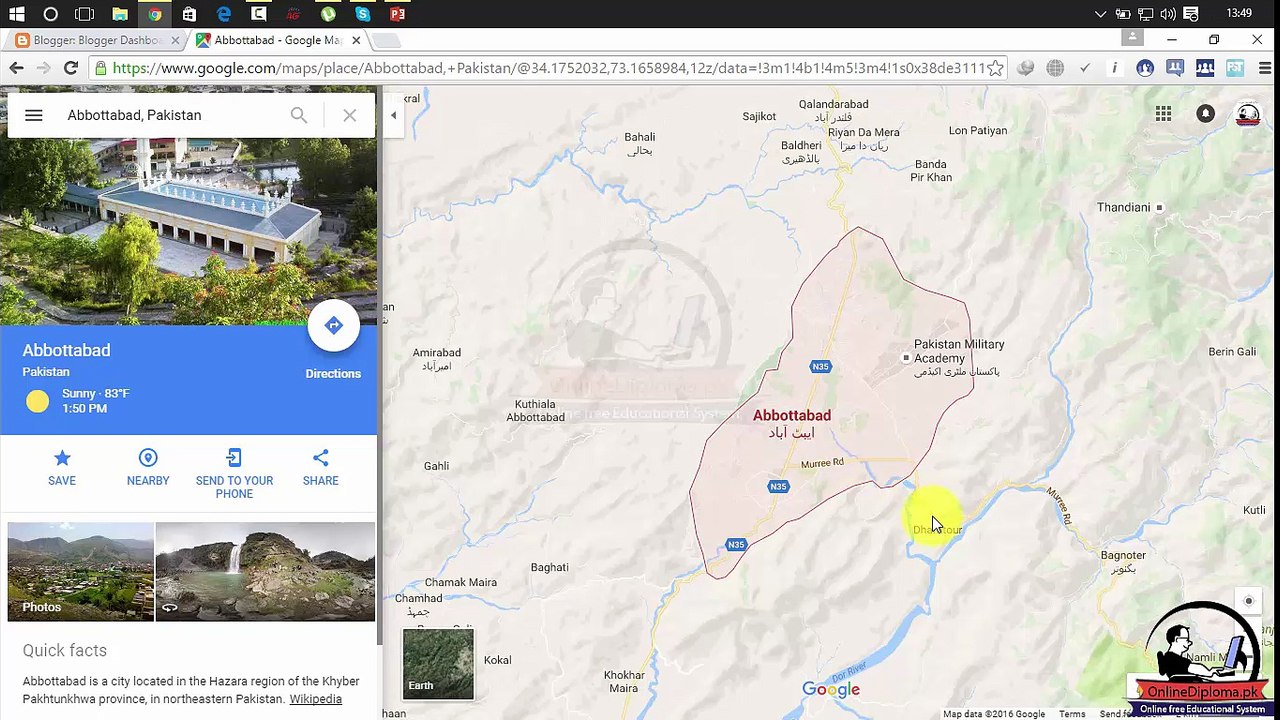Click the round blue people extension icon
The width and height of the screenshot is (1280, 720).
1145,68
